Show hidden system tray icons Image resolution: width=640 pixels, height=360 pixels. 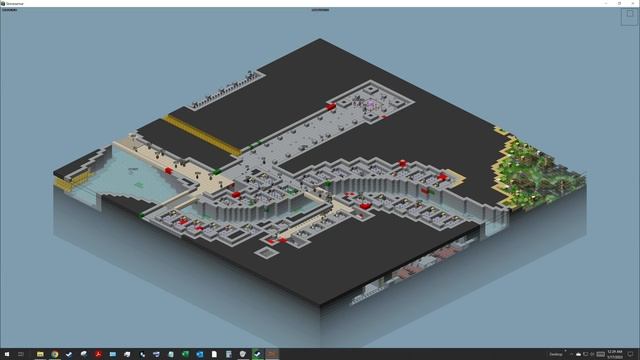click(x=571, y=354)
